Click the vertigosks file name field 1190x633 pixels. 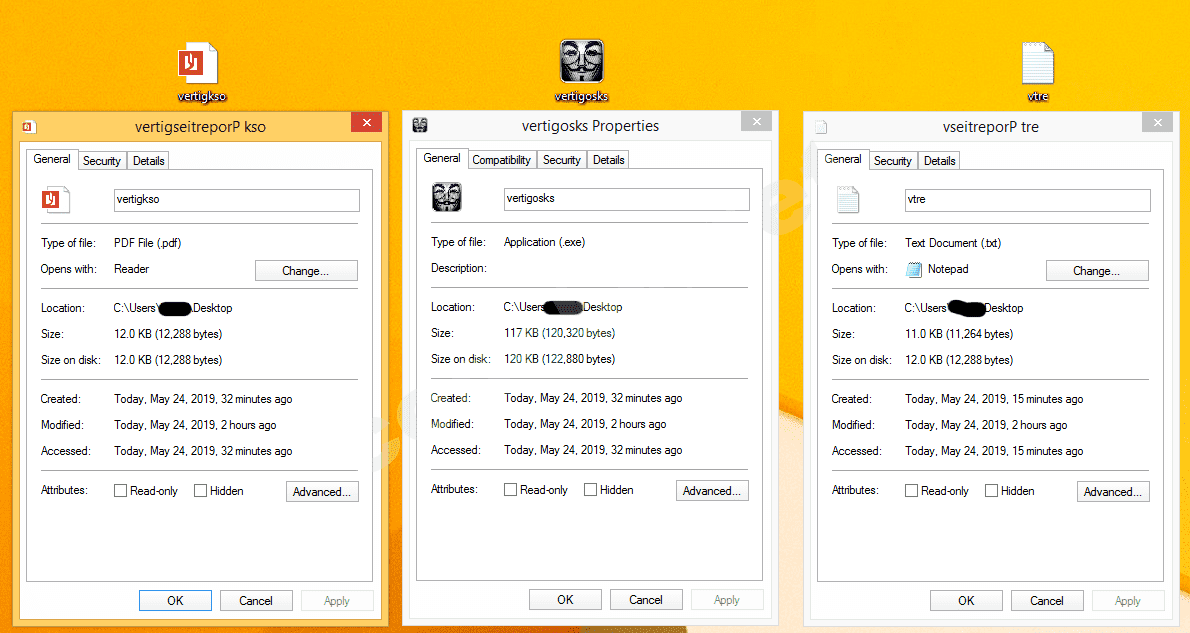(626, 199)
